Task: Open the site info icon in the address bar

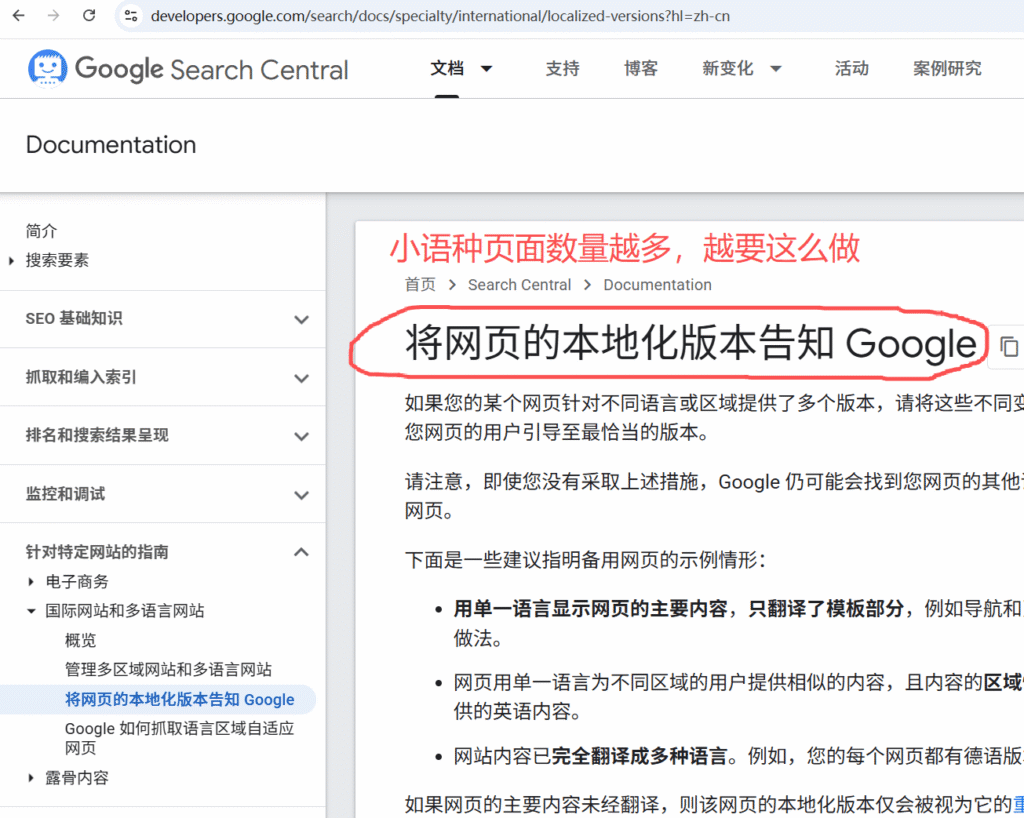Action: 131,16
